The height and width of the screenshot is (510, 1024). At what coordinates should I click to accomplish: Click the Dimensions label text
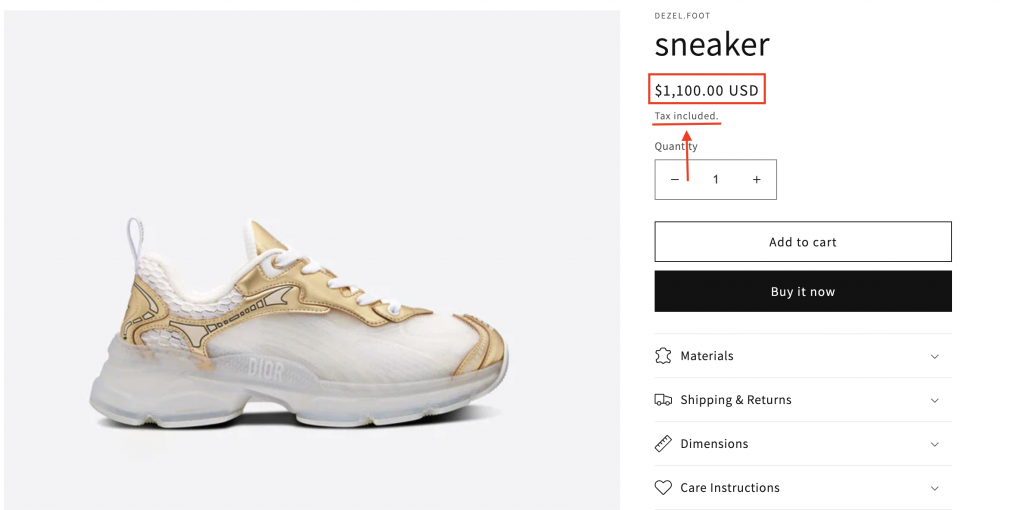click(x=714, y=444)
